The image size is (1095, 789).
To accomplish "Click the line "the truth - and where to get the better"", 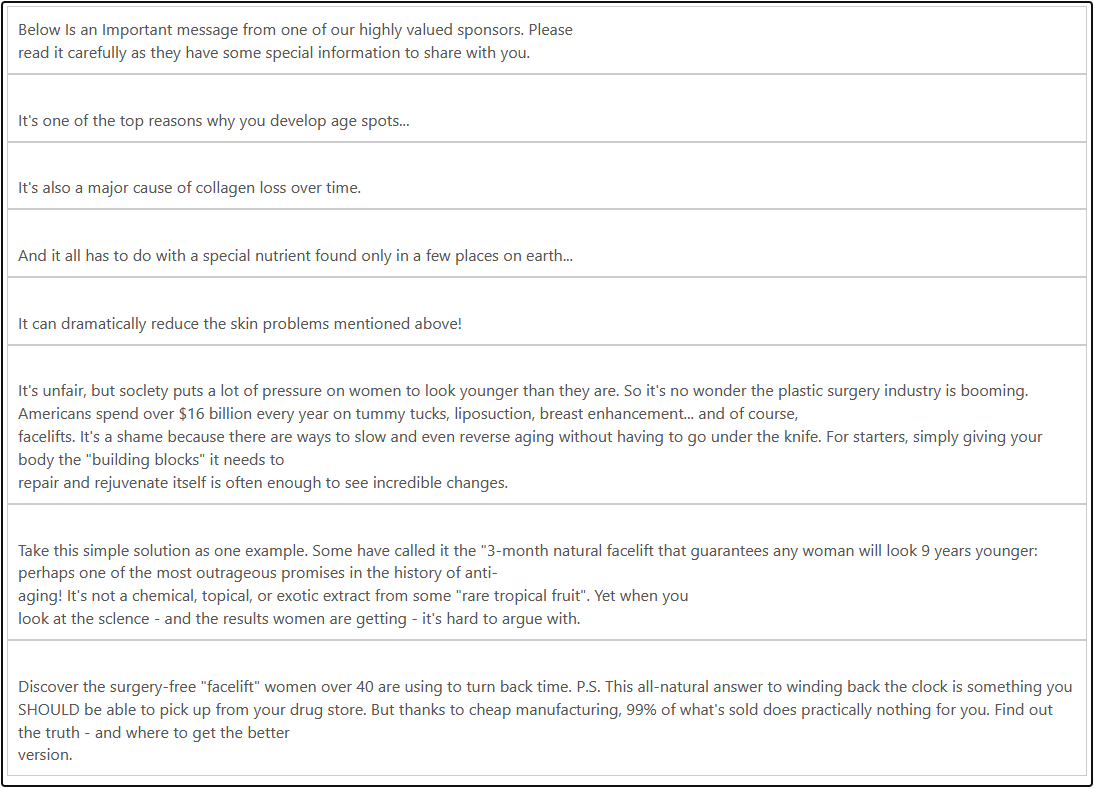I will (x=154, y=732).
